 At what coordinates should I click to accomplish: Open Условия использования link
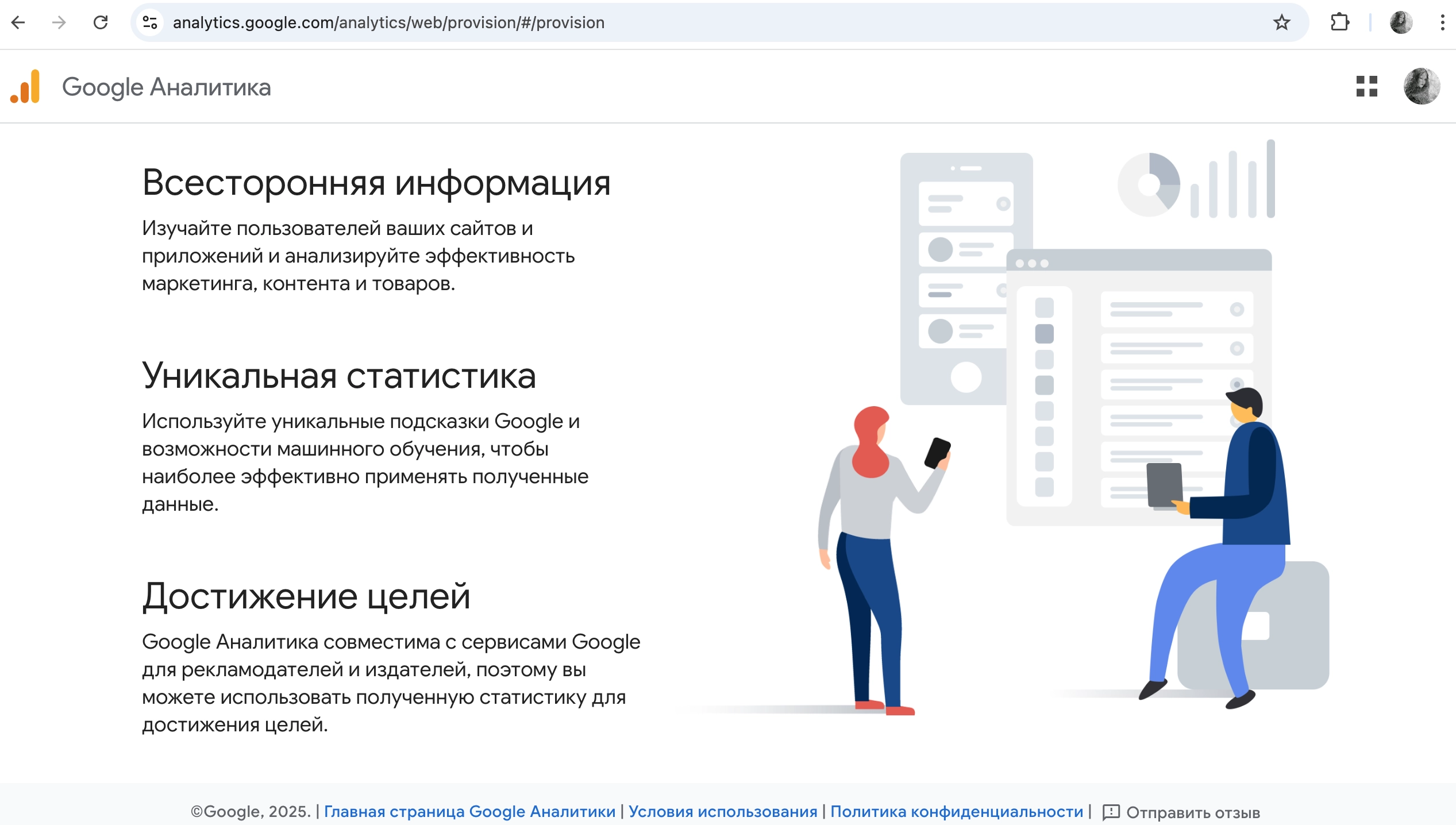[723, 811]
